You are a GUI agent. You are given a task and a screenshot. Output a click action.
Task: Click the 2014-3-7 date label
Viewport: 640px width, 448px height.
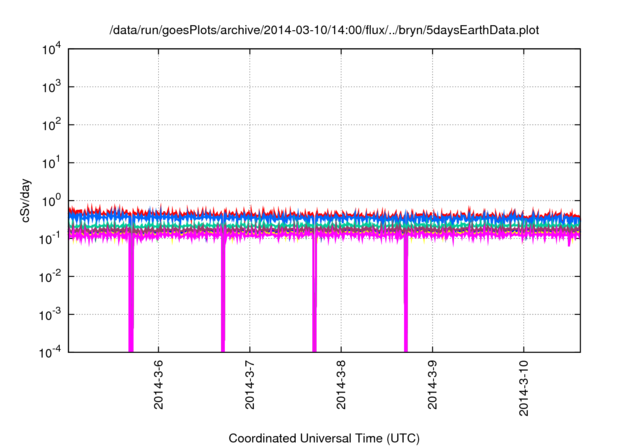tap(250, 384)
